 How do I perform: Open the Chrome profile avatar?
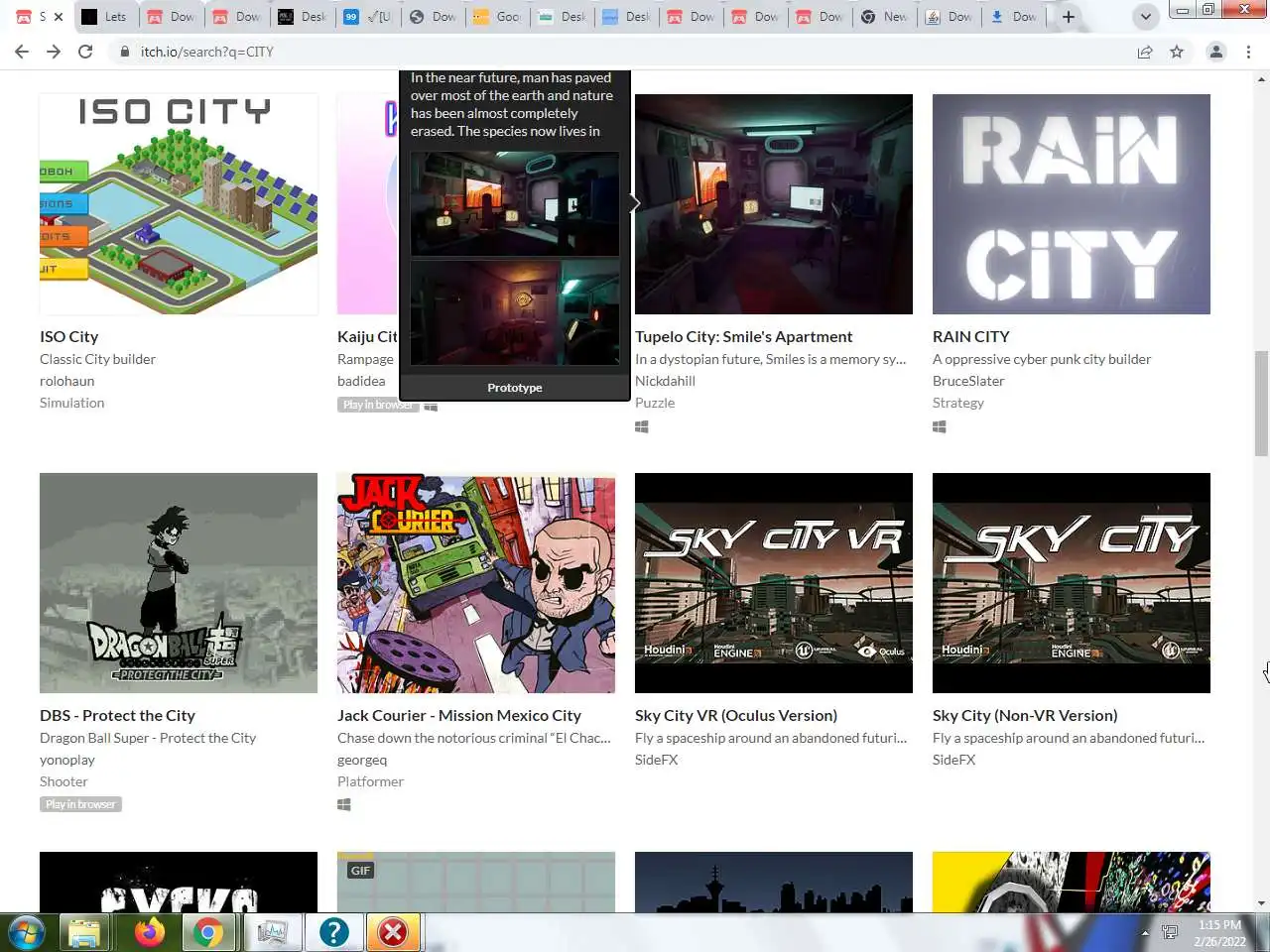1215,52
